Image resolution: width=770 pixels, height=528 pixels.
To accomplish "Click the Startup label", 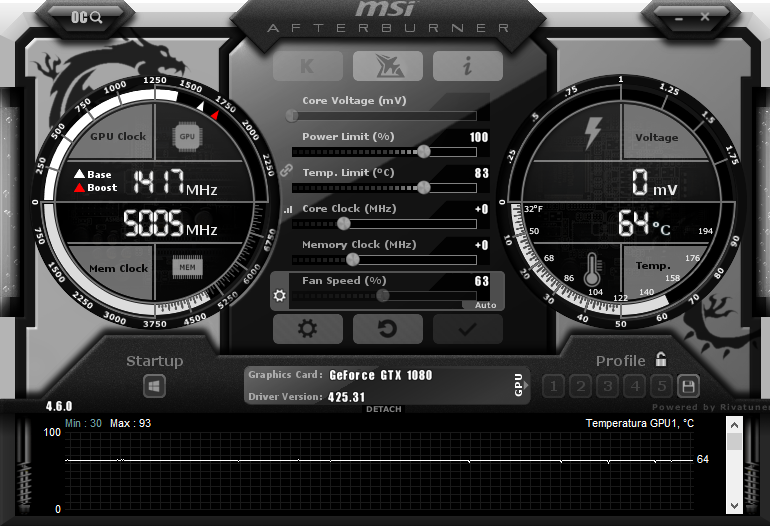I will (x=155, y=361).
